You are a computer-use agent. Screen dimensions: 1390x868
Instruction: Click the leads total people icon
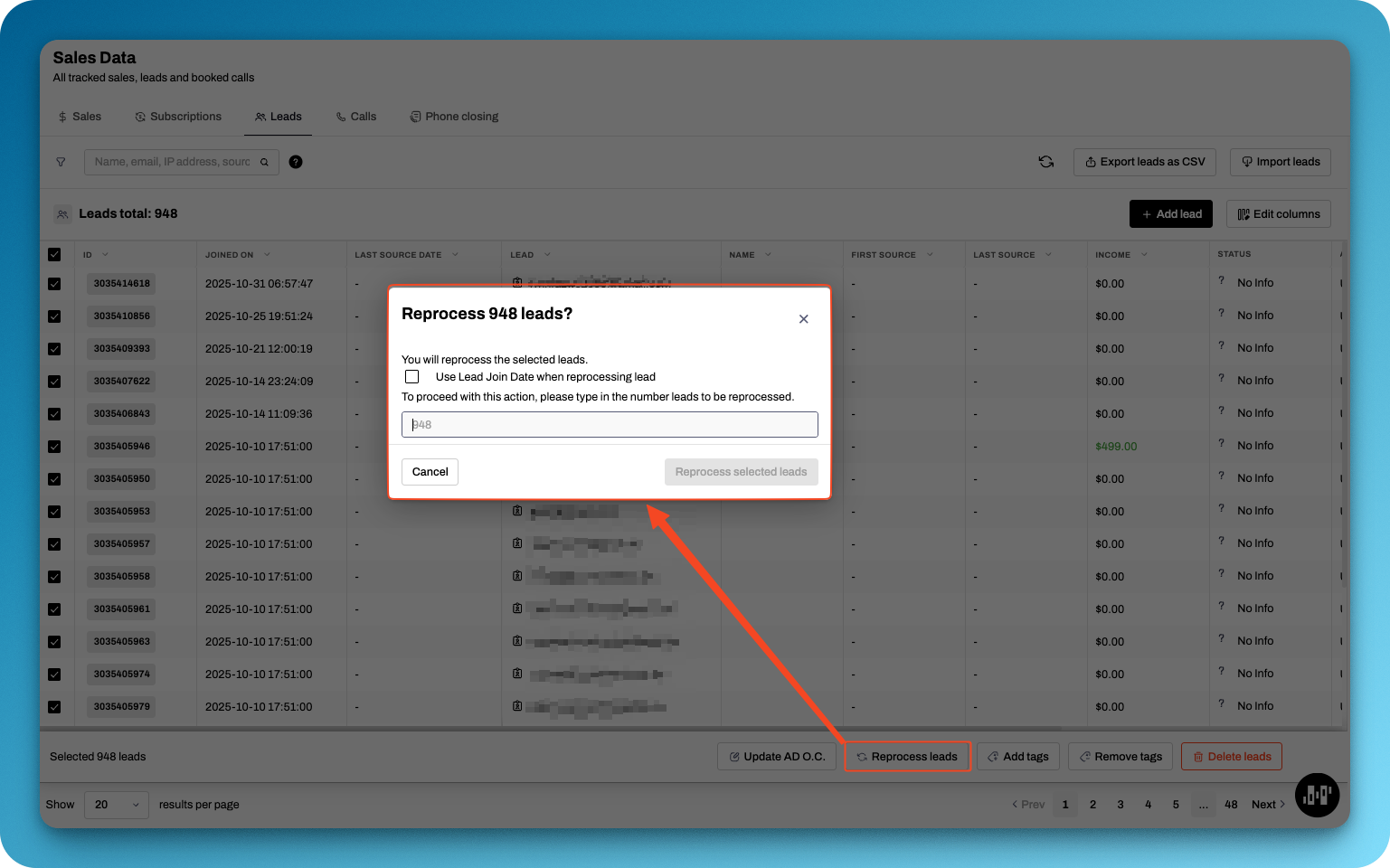(x=62, y=214)
